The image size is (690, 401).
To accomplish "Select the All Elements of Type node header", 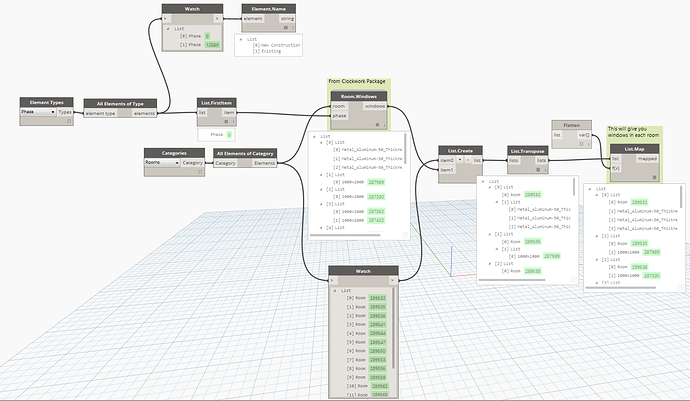I will [x=120, y=104].
